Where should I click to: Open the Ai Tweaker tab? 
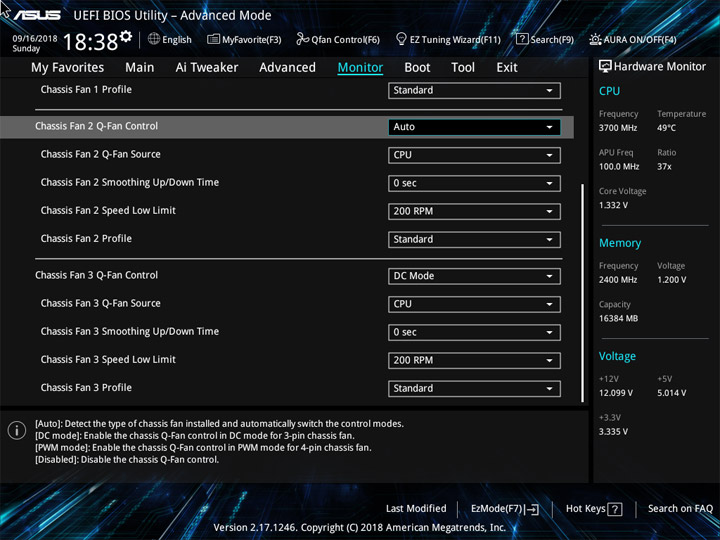point(207,68)
